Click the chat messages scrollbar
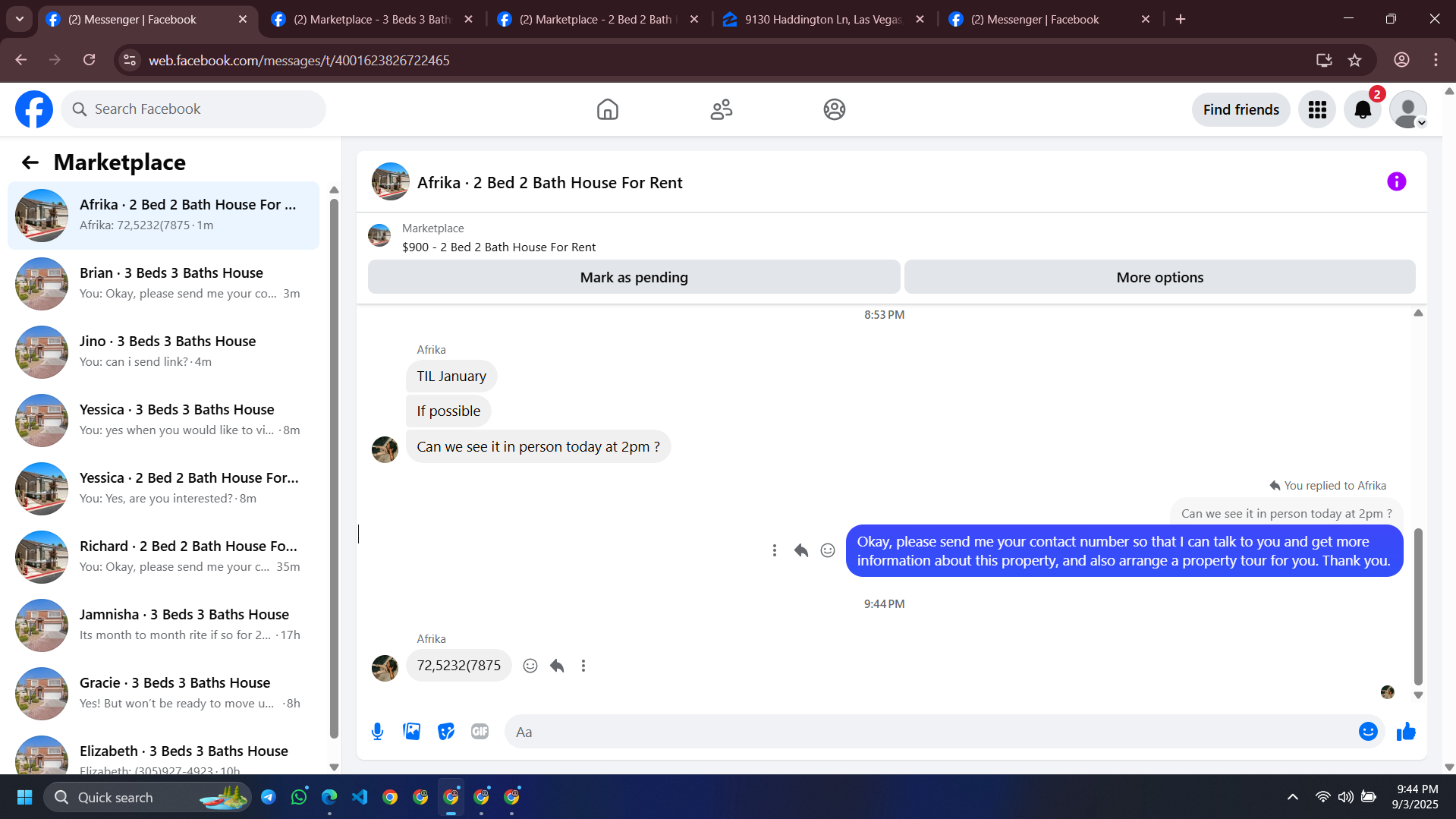This screenshot has height=819, width=1456. tap(1418, 607)
